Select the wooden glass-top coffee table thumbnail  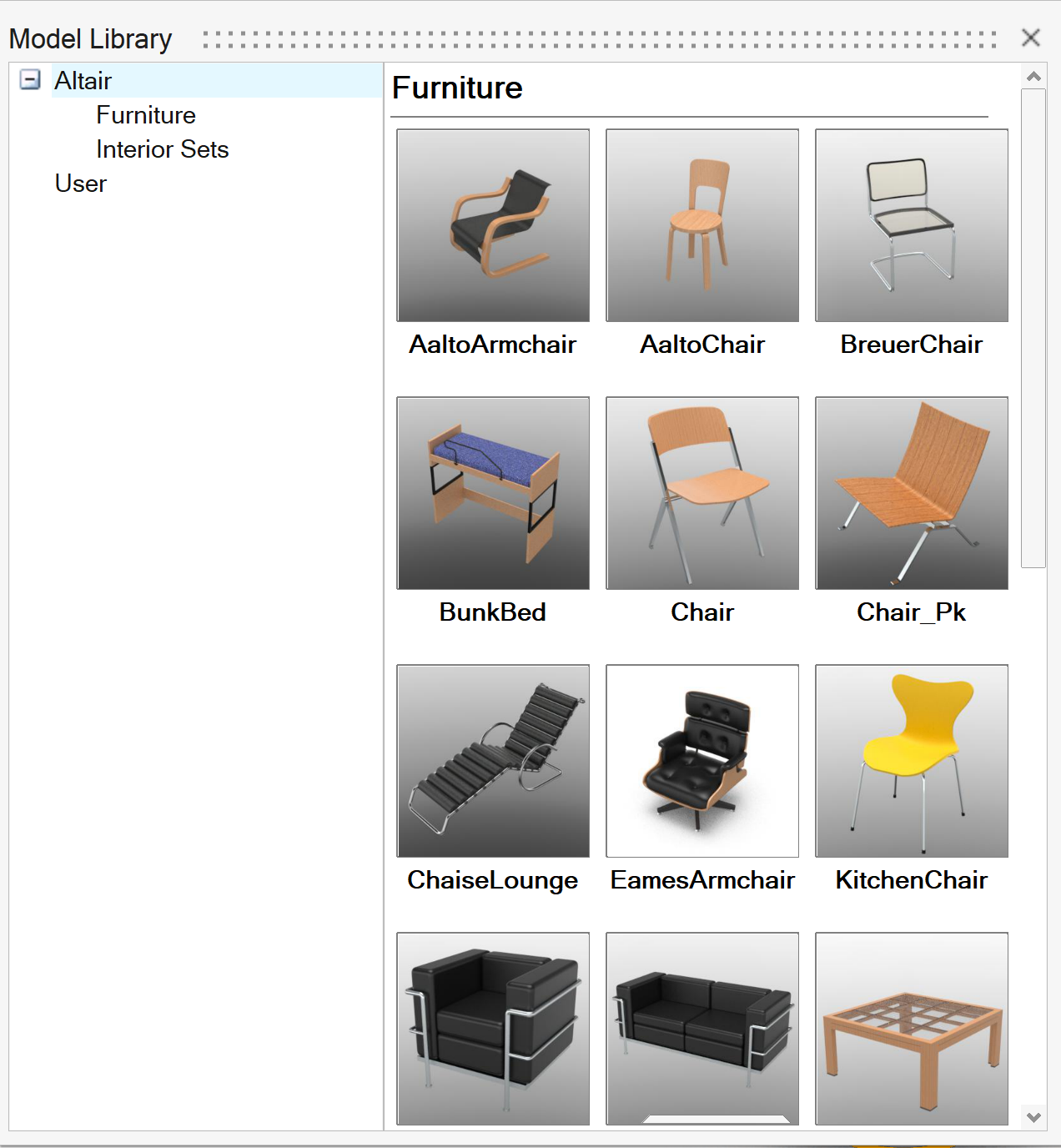912,1029
